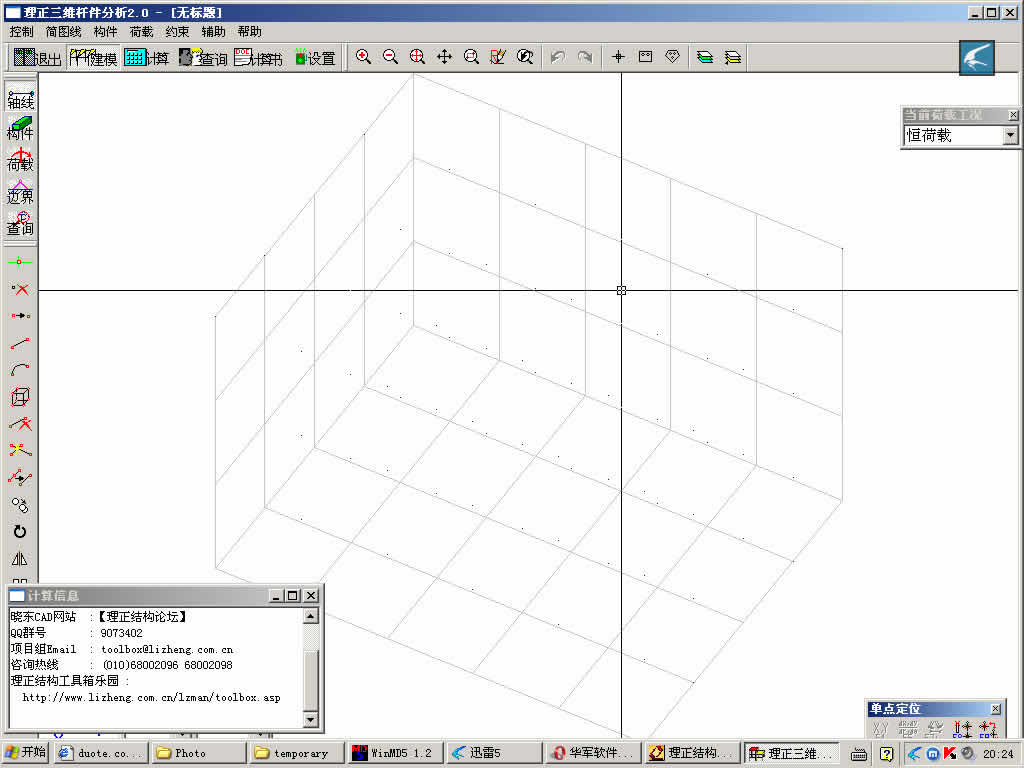Select the draw arc tool
Screen dimensions: 1024x768
pyautogui.click(x=20, y=370)
